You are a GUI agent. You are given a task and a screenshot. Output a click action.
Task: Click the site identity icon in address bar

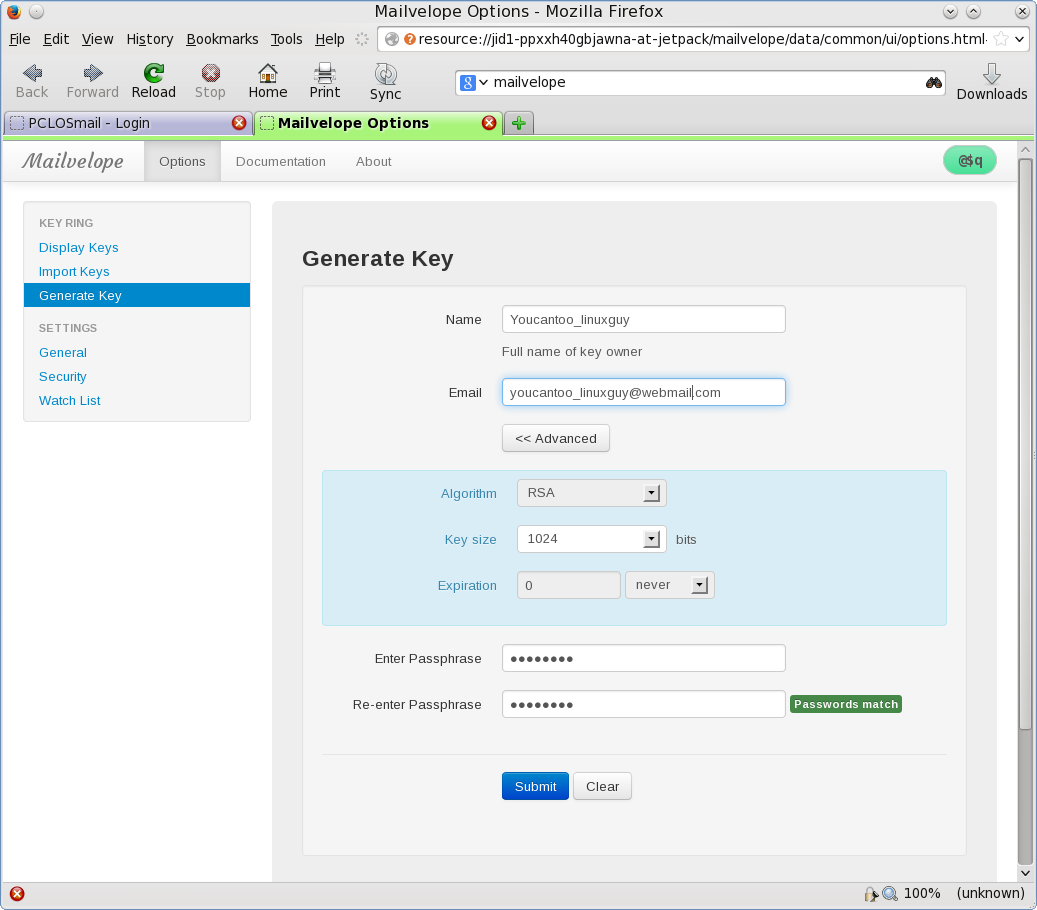coord(392,39)
